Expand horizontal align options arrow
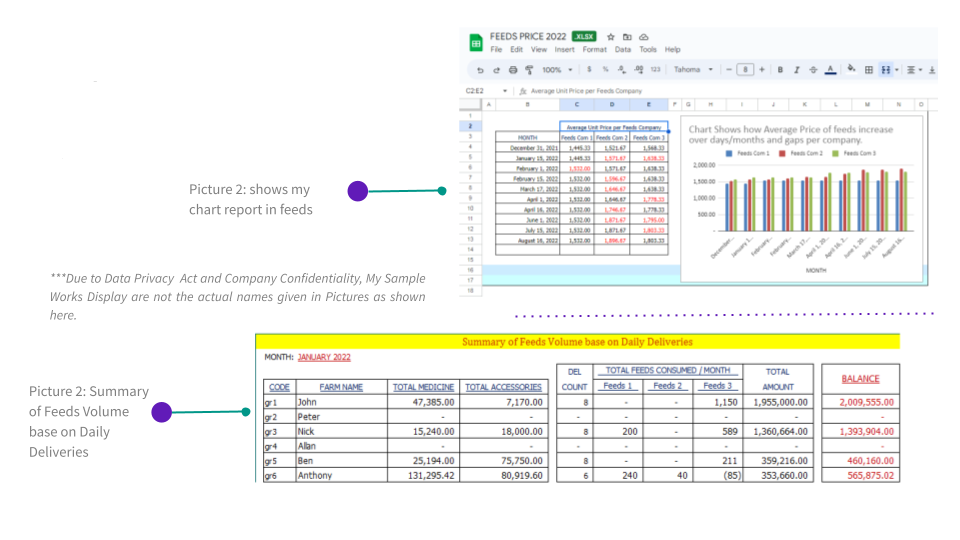Viewport: 960px width, 540px height. click(x=920, y=70)
